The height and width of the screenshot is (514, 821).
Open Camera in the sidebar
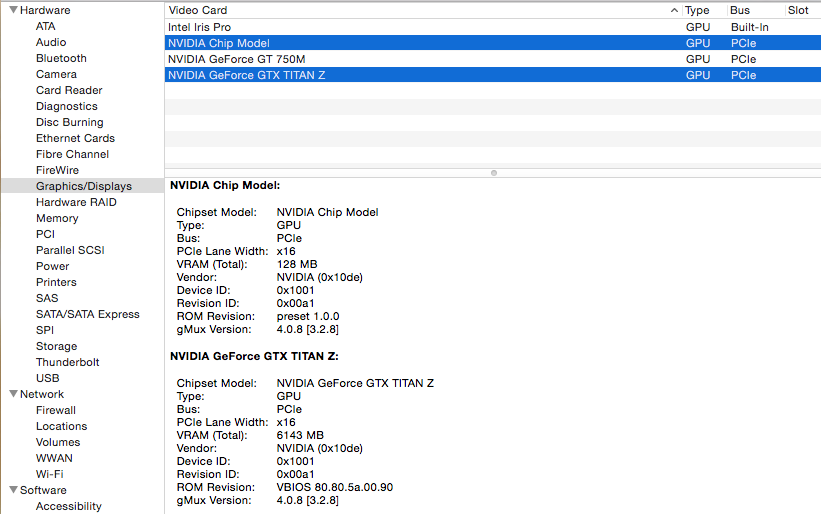(56, 74)
